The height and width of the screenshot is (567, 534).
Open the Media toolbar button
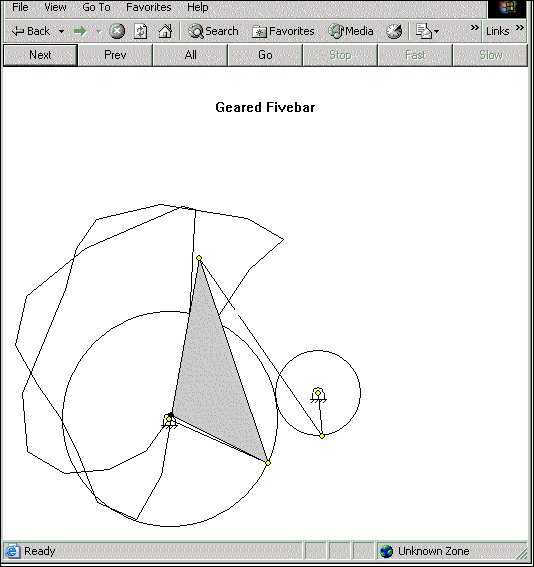(x=351, y=31)
